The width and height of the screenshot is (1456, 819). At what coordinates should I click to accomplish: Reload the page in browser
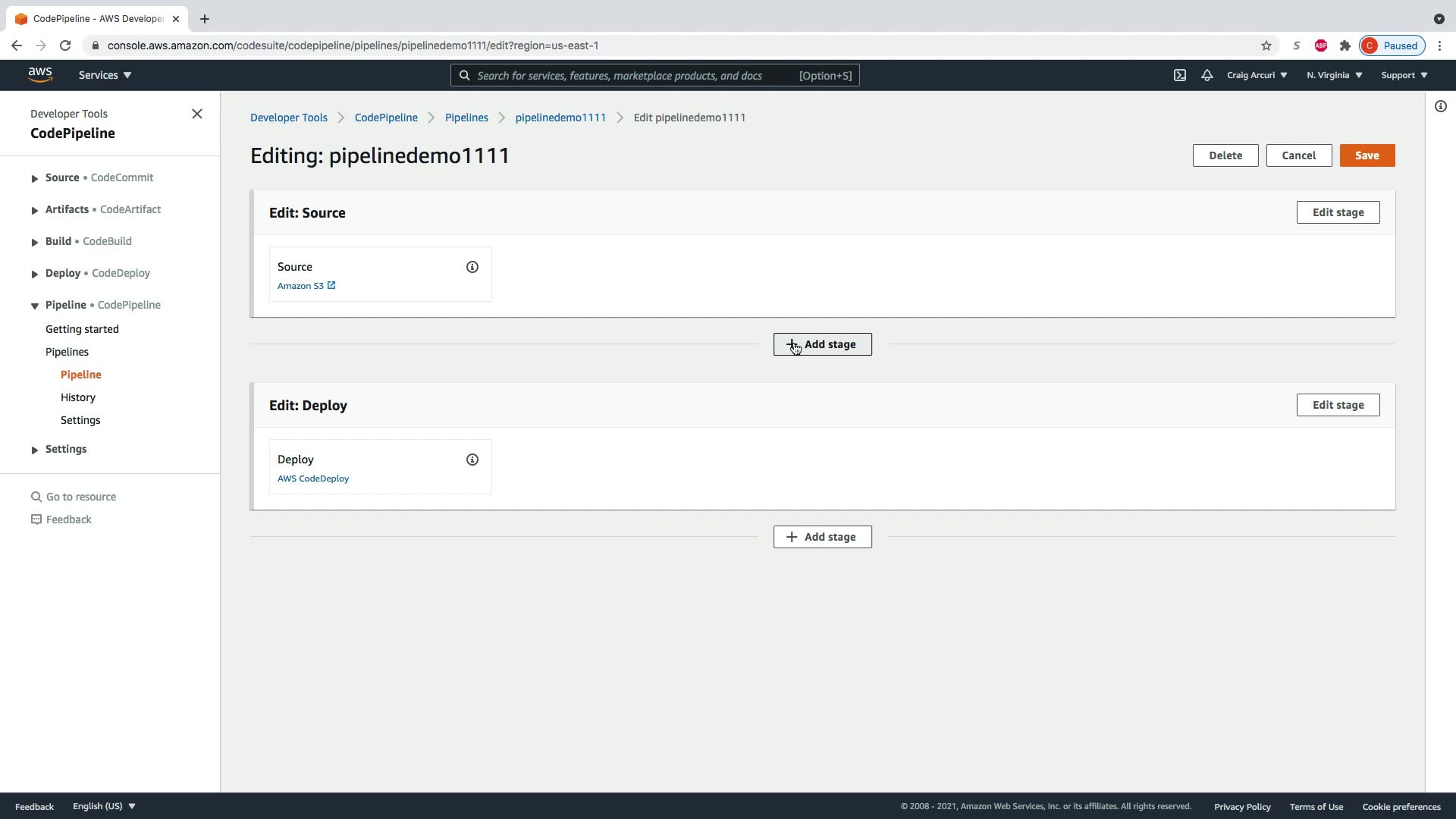(x=65, y=45)
